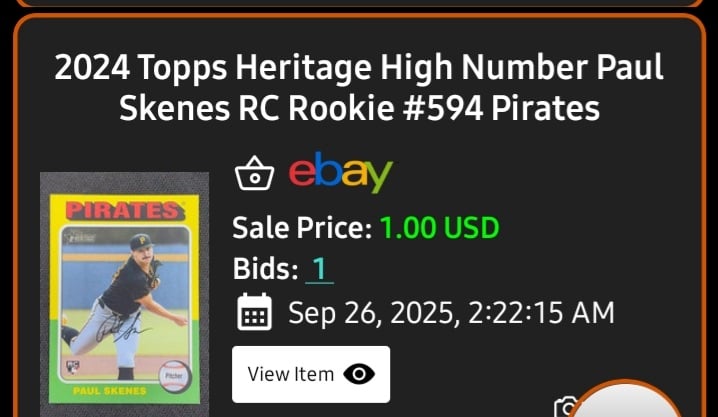The width and height of the screenshot is (718, 417).
Task: Click the "Bids:" label
Action: pyautogui.click(x=266, y=269)
